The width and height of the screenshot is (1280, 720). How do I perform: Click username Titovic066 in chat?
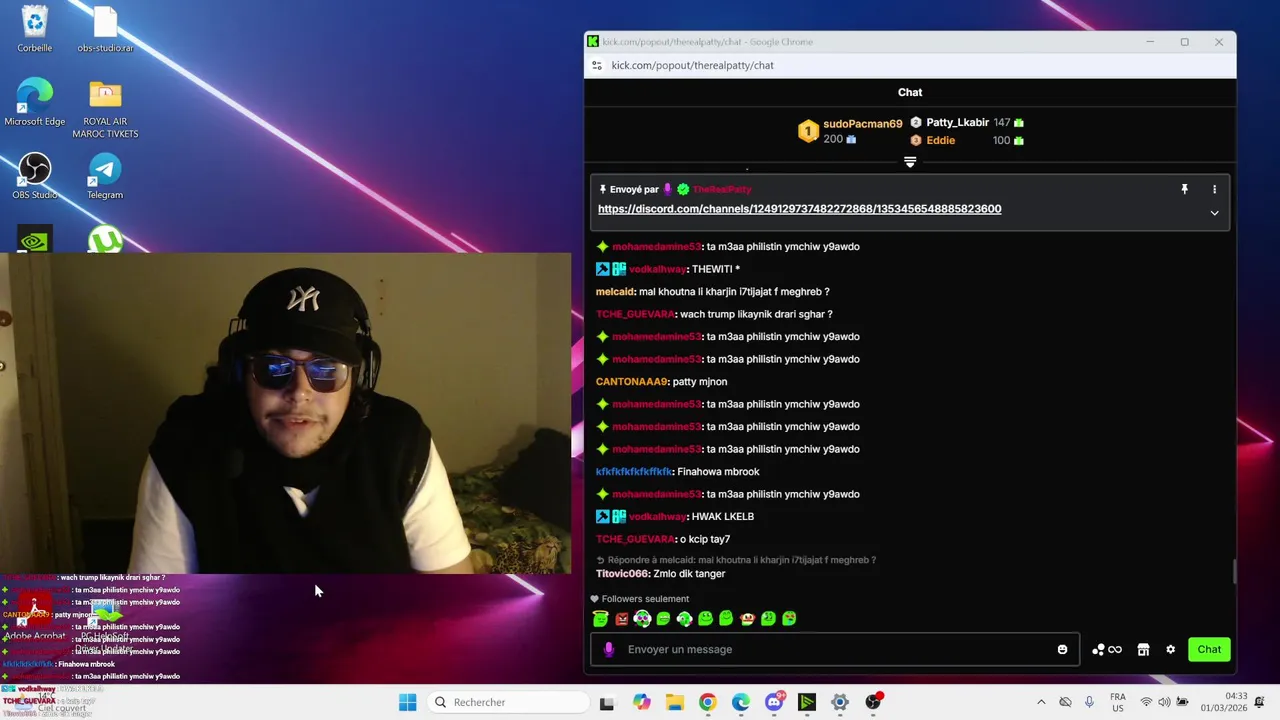point(621,574)
